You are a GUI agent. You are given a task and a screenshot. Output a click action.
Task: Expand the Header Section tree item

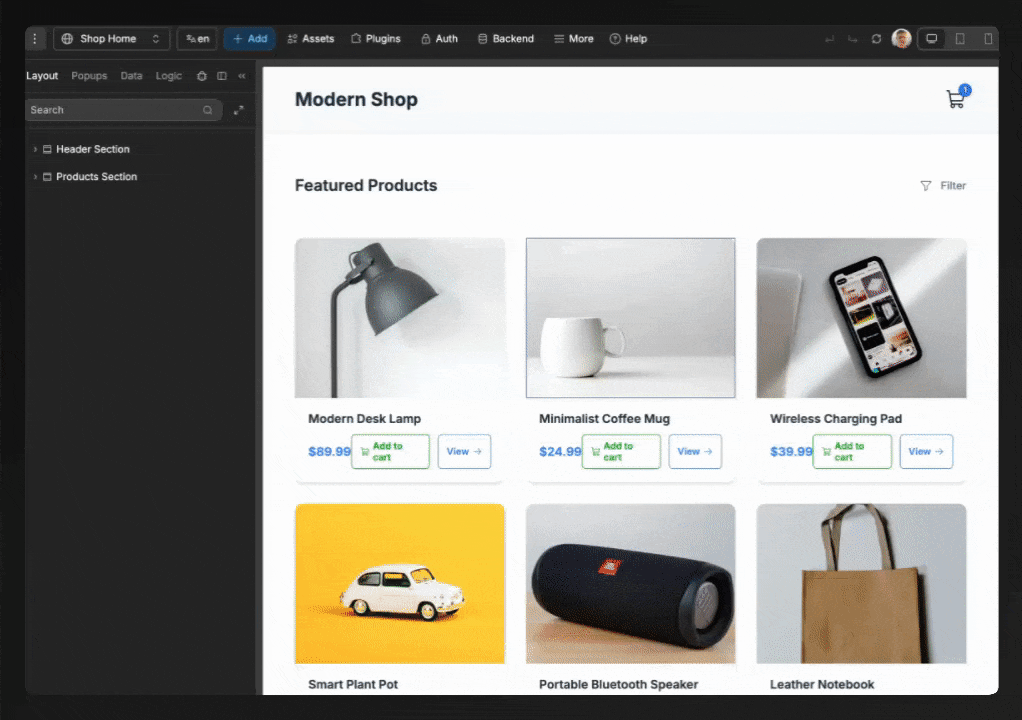pyautogui.click(x=36, y=149)
